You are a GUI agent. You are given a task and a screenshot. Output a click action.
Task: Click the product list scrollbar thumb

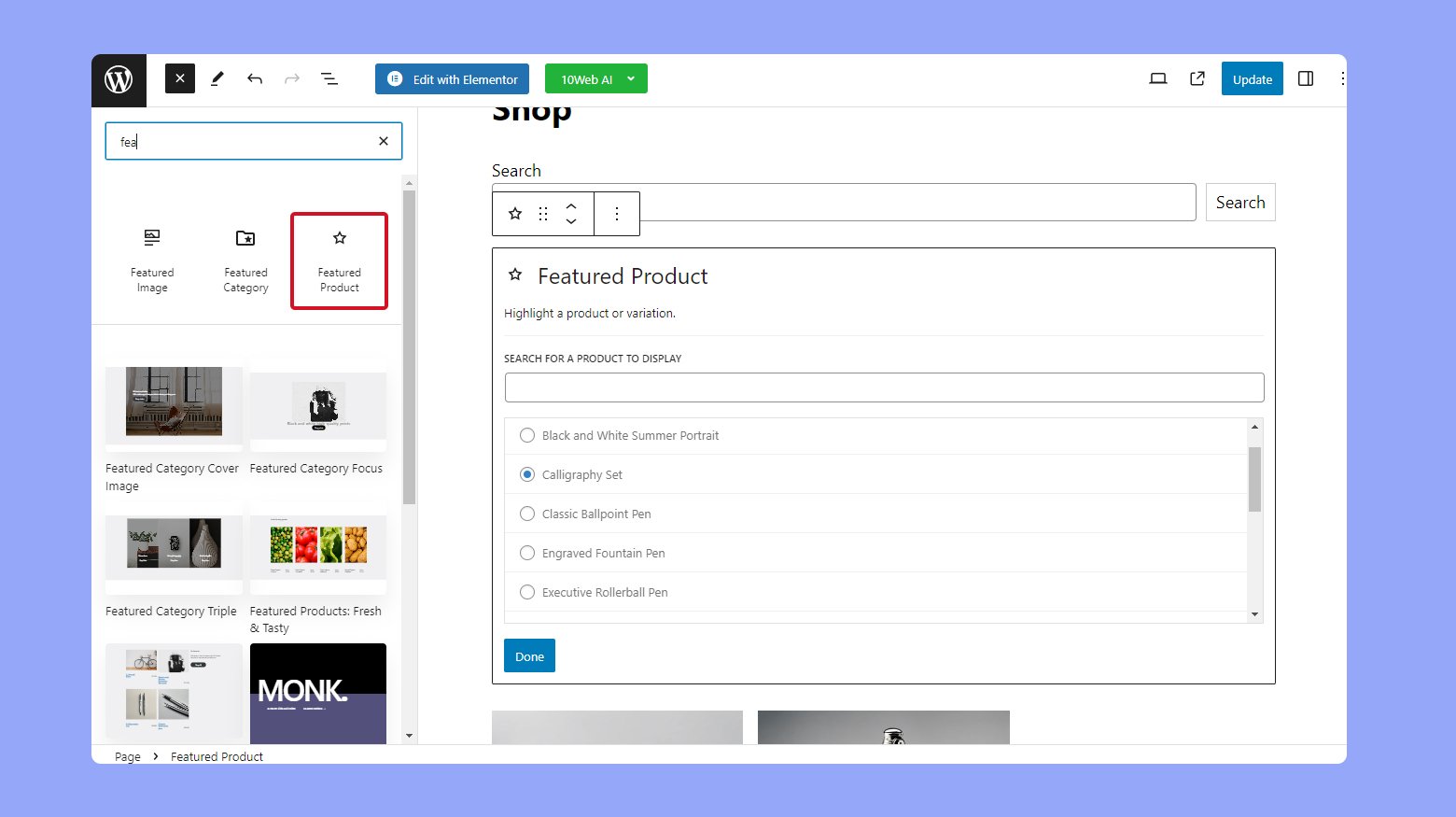coord(1254,479)
